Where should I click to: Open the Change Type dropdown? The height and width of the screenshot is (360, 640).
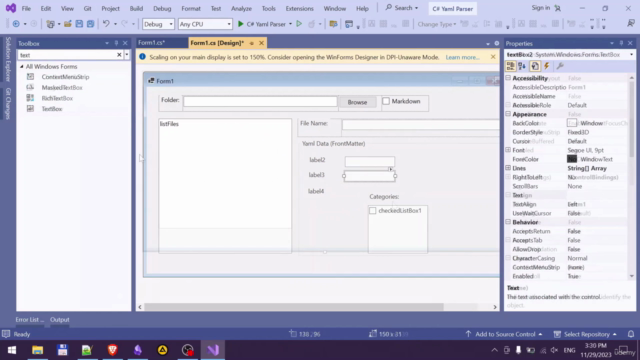(436, 24)
